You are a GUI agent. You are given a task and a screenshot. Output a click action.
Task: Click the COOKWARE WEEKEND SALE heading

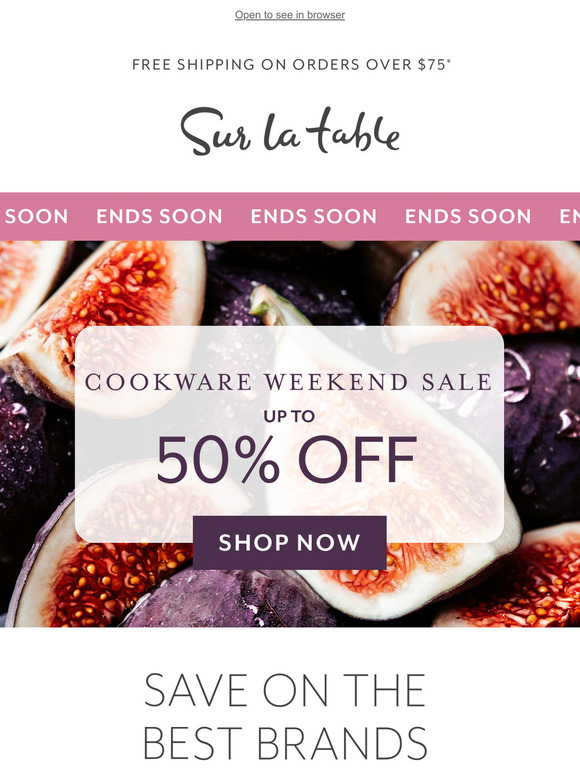tap(289, 382)
